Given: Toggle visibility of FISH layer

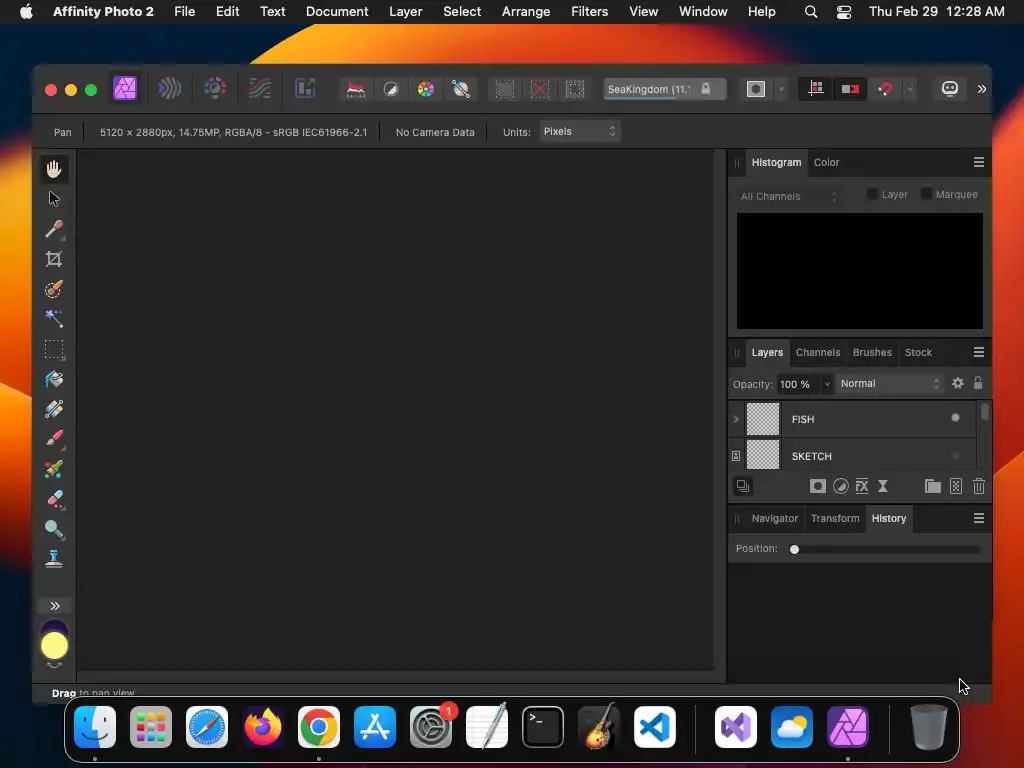Looking at the screenshot, I should (955, 418).
